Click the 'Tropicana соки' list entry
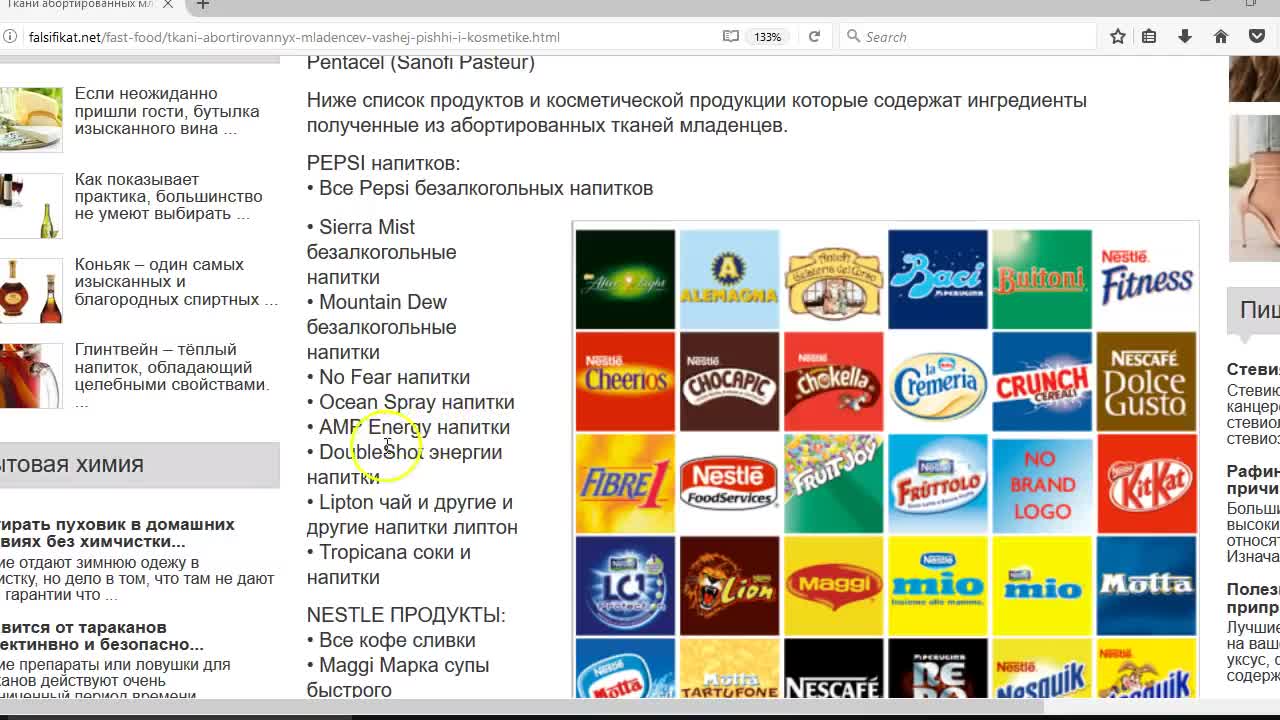 coord(389,565)
